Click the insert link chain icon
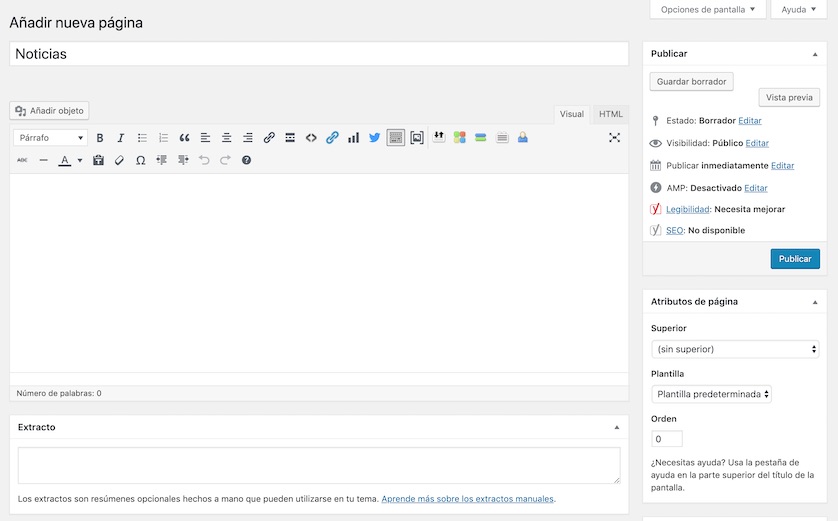 (269, 138)
